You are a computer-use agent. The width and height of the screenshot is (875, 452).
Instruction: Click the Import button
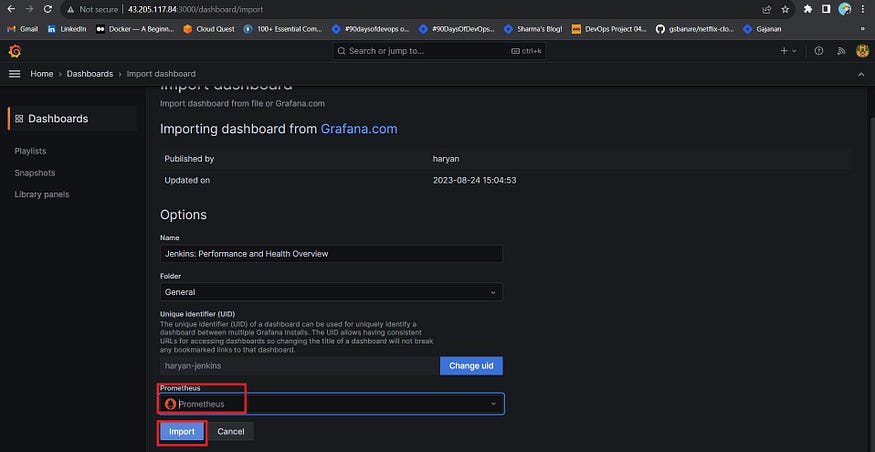[182, 431]
